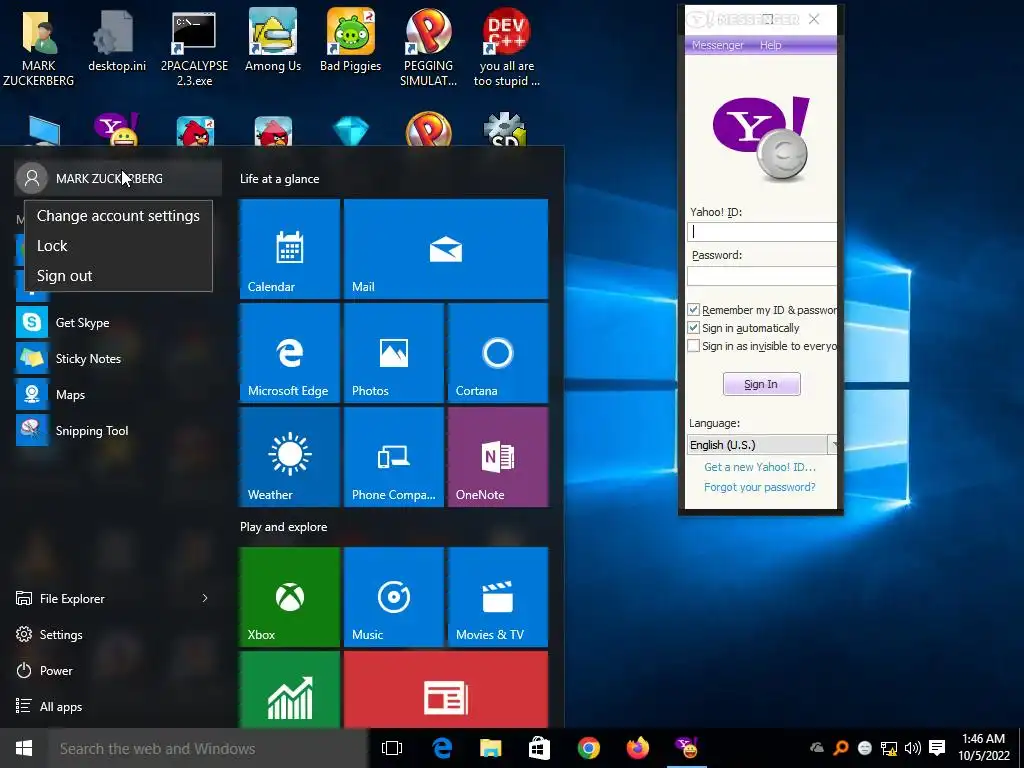This screenshot has height=768, width=1024.
Task: Open File Explorer taskbar icon
Action: 490,748
